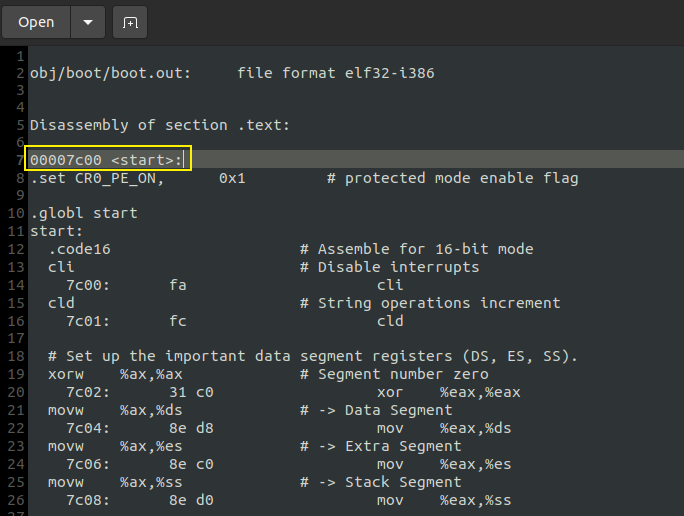Place cursor on '.code16' directive
This screenshot has width=684, height=516.
click(x=79, y=249)
